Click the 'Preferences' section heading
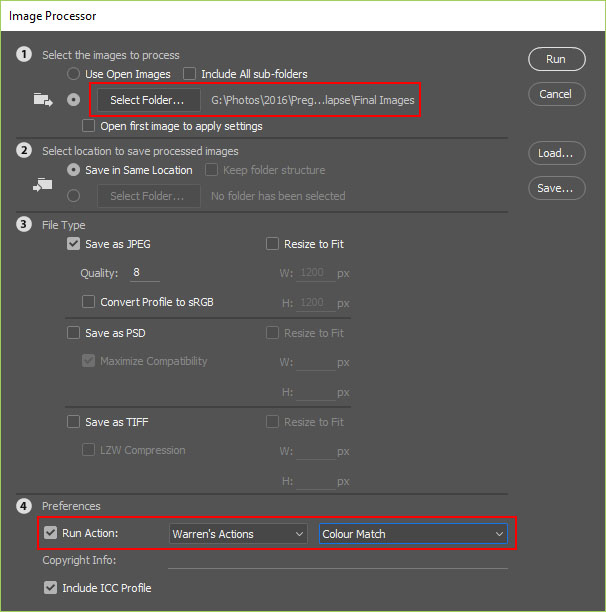The image size is (606, 612). click(71, 506)
